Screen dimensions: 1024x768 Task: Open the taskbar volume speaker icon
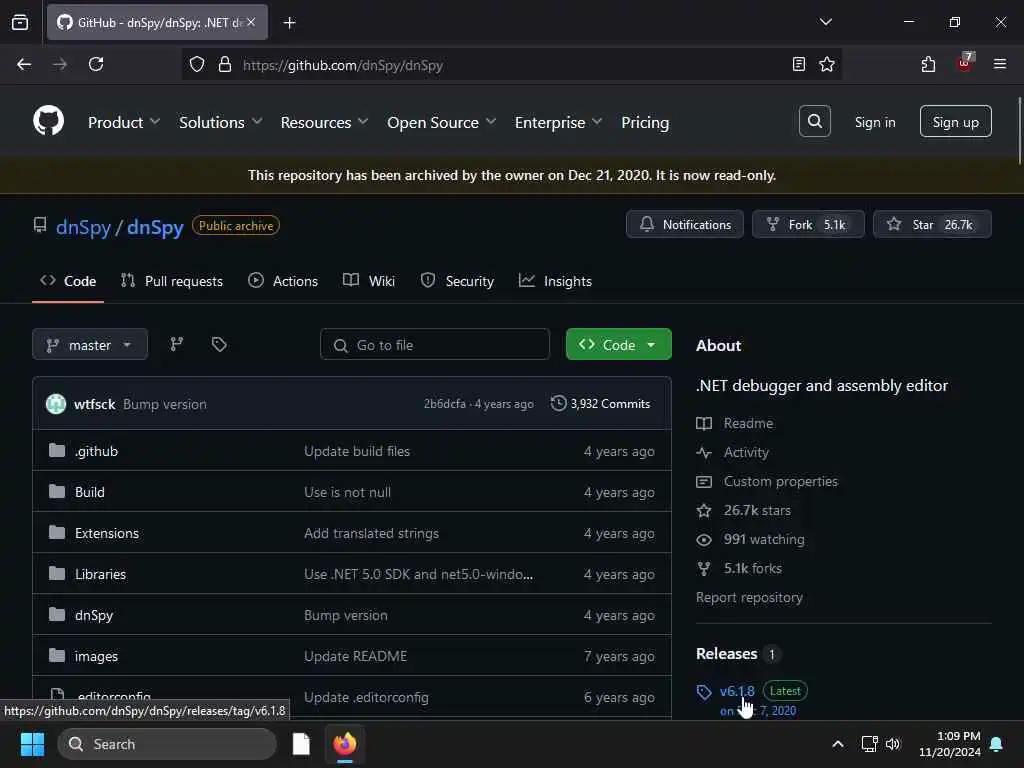(893, 744)
